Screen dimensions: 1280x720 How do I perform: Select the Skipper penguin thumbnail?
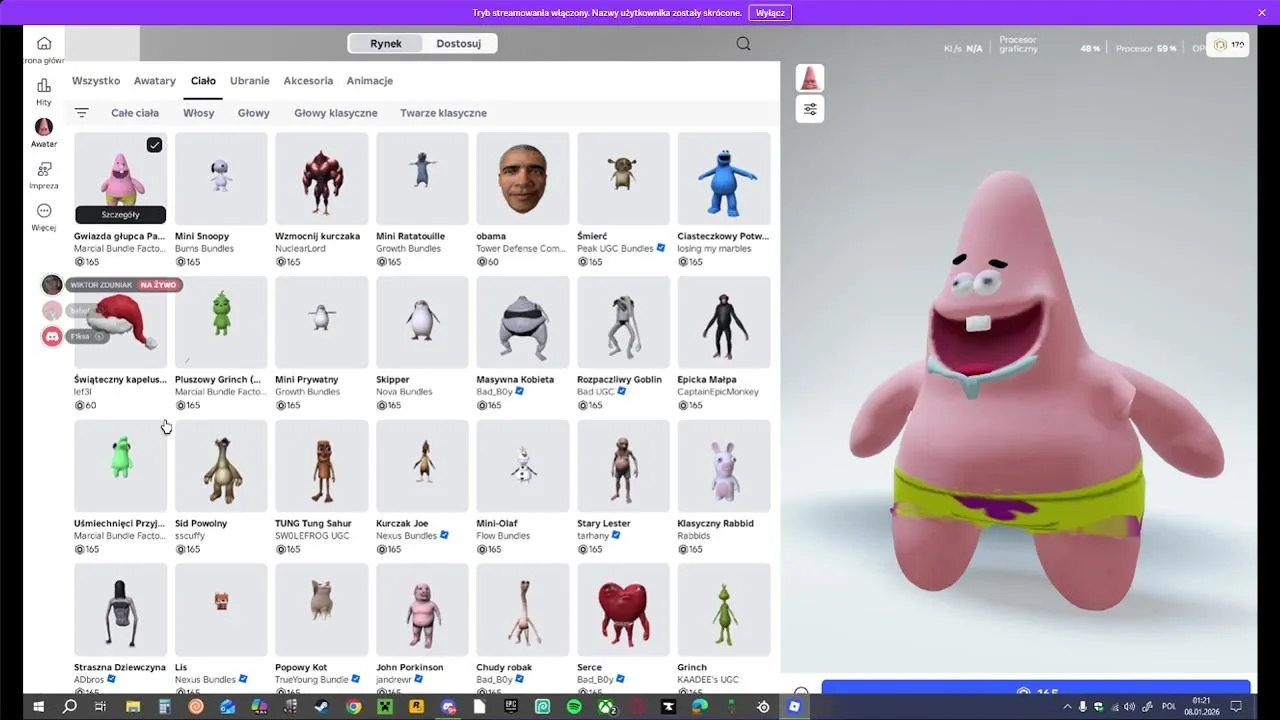[x=422, y=322]
